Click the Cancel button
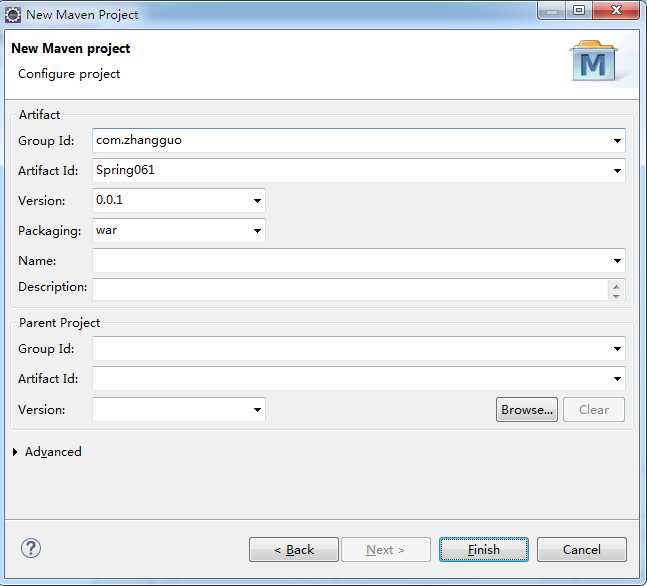The image size is (647, 586). point(582,550)
